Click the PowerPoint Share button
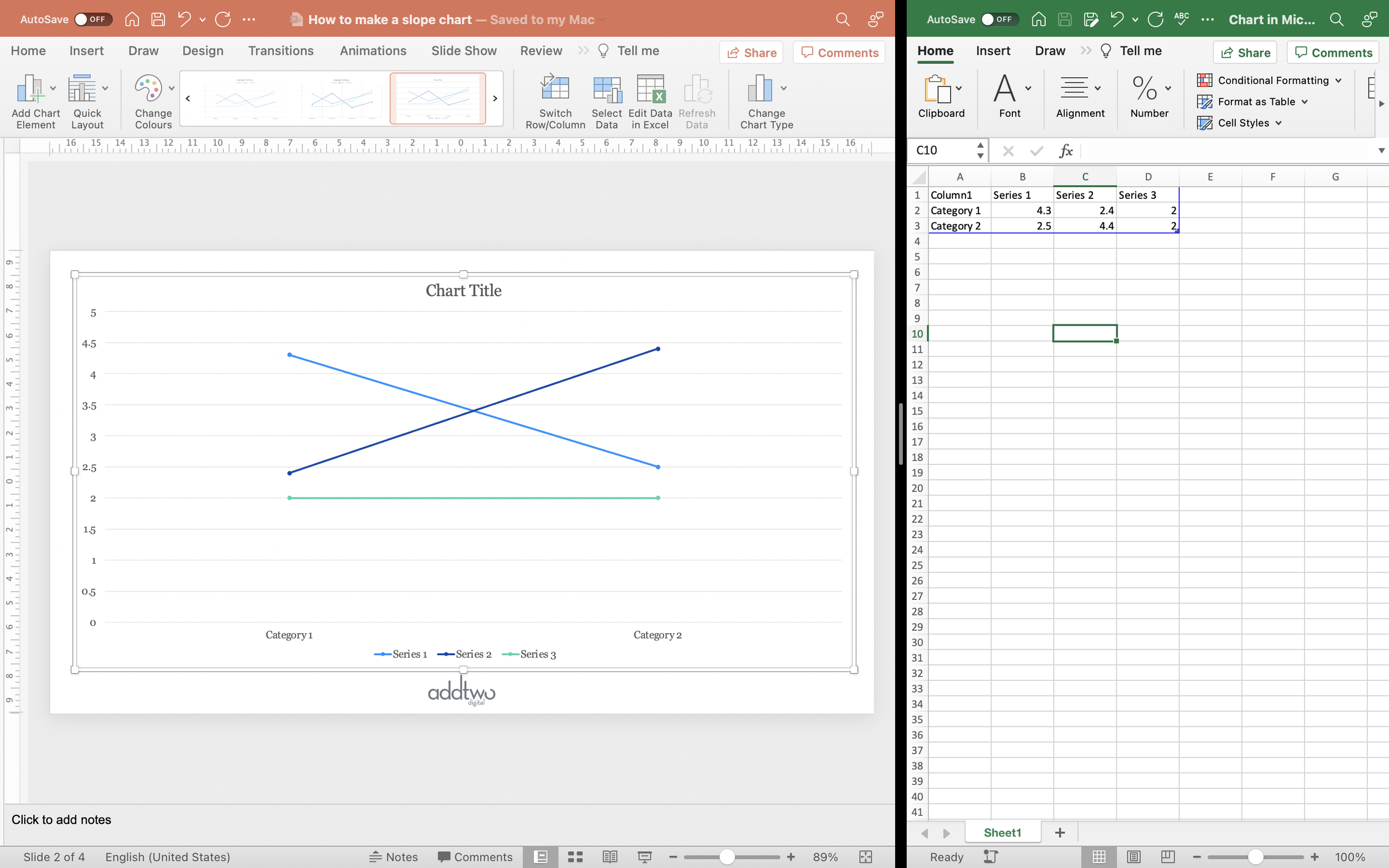1389x868 pixels. click(751, 53)
